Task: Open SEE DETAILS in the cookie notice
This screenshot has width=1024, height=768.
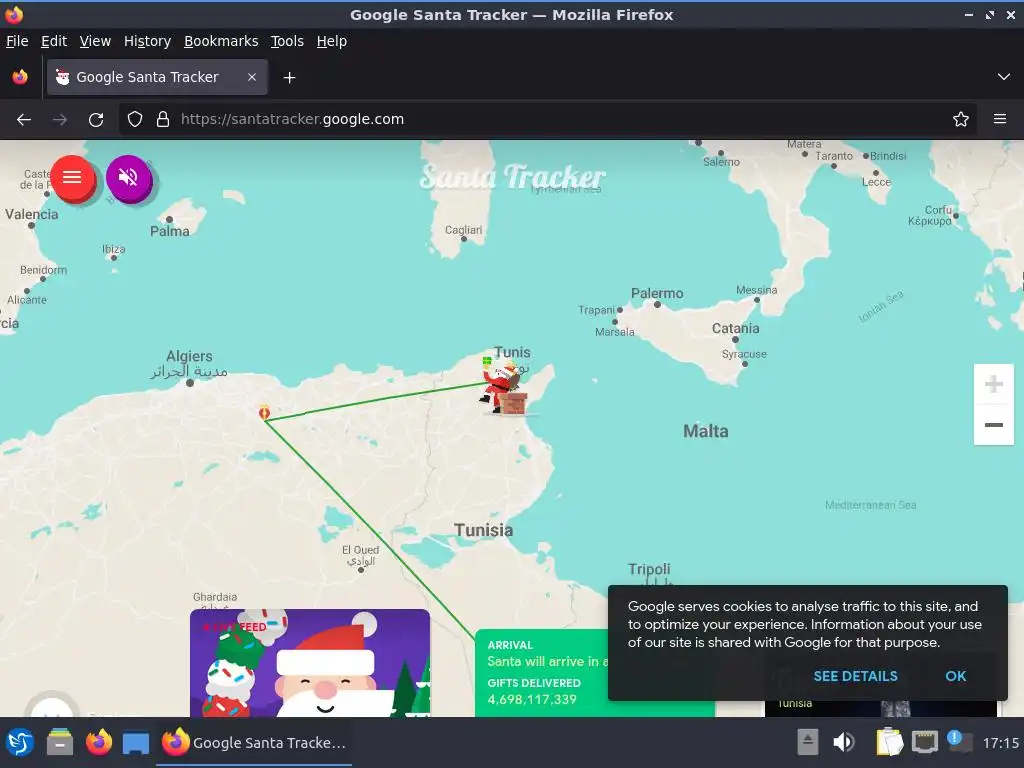Action: [855, 676]
